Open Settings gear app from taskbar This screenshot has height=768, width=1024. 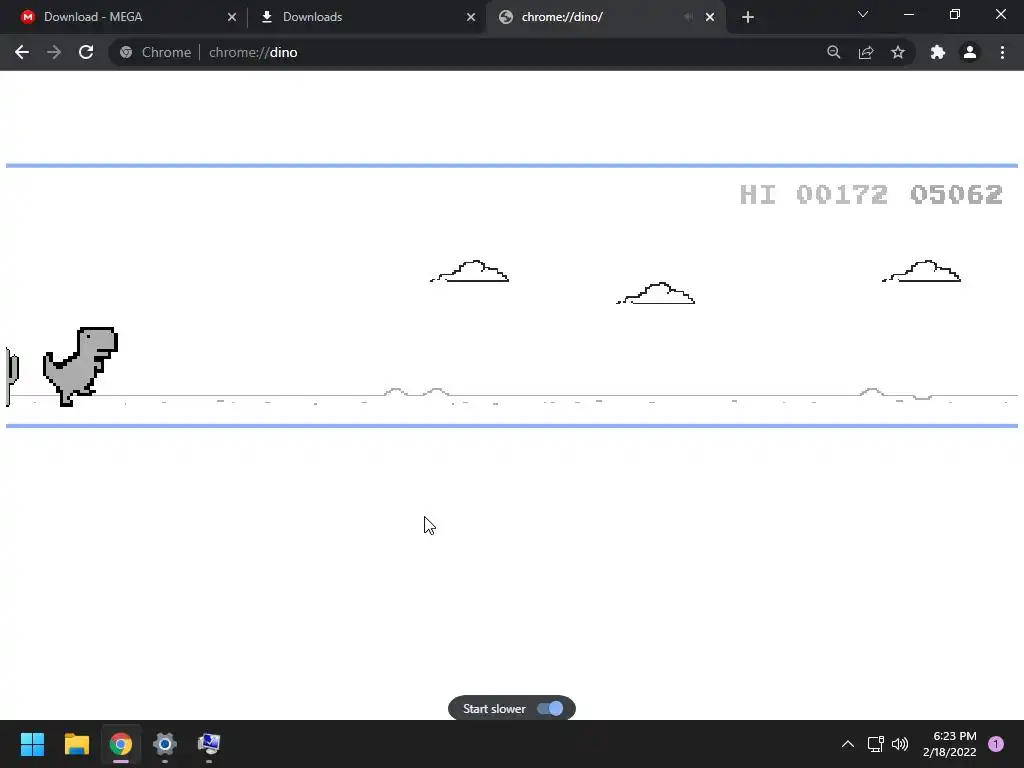(x=165, y=744)
